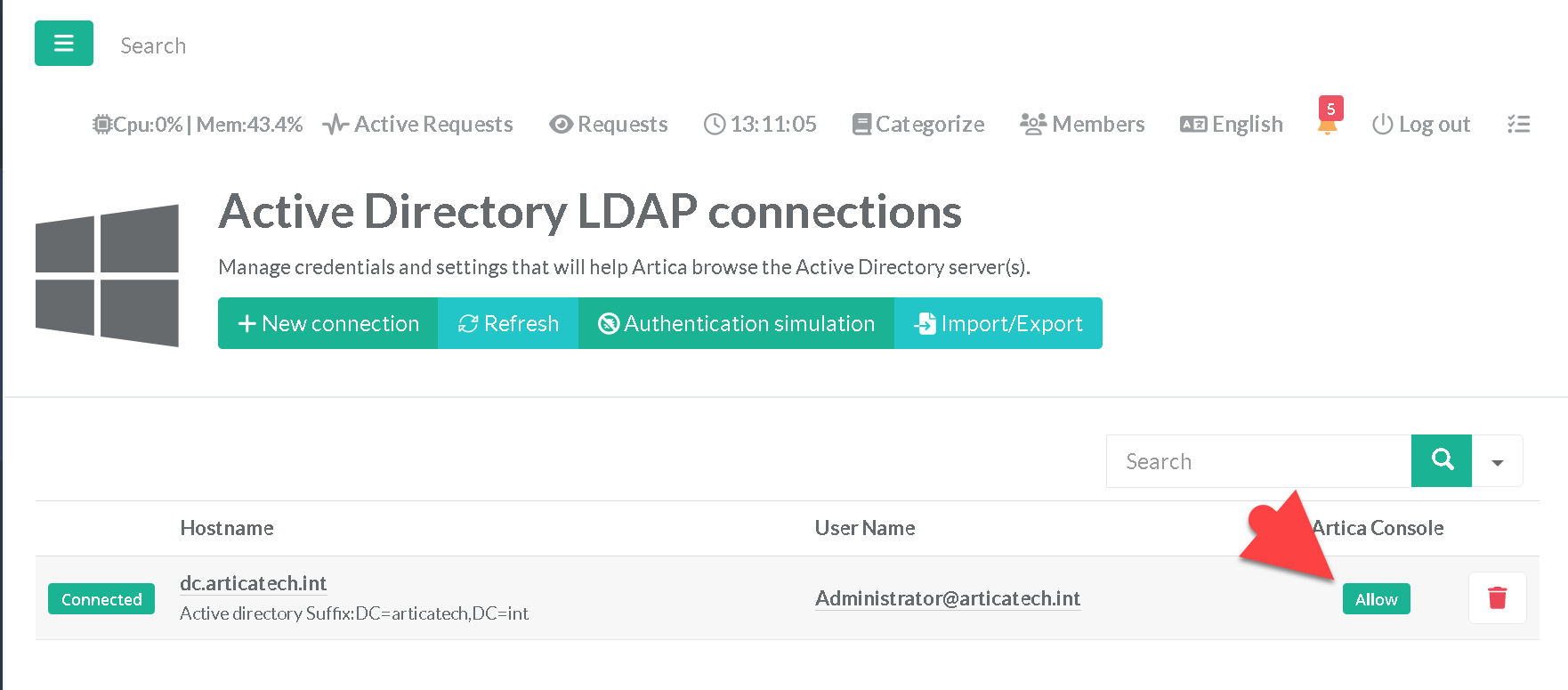Click the Connected status badge
This screenshot has height=690, width=1568.
click(101, 599)
